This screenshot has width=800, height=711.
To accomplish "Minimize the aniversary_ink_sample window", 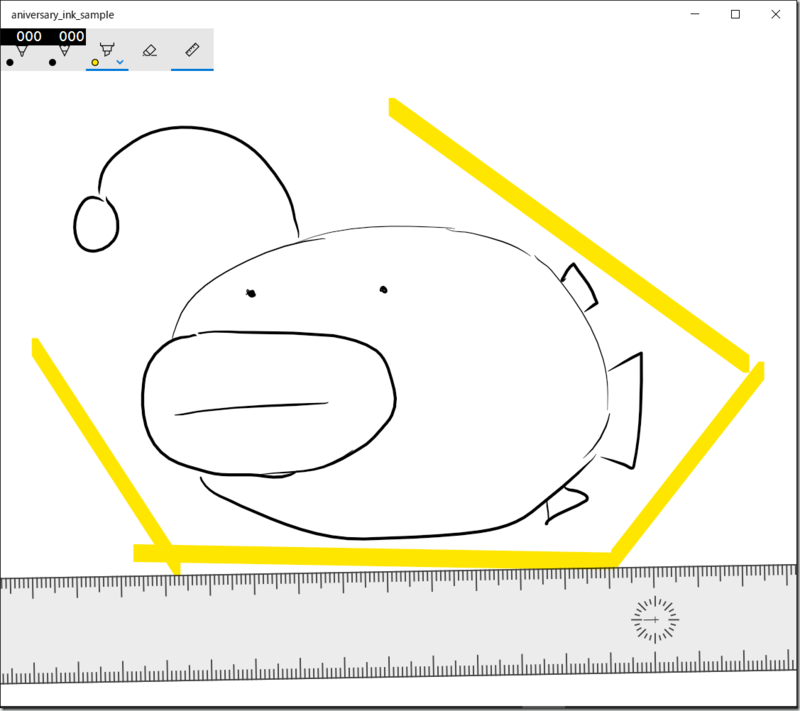I will [x=695, y=14].
